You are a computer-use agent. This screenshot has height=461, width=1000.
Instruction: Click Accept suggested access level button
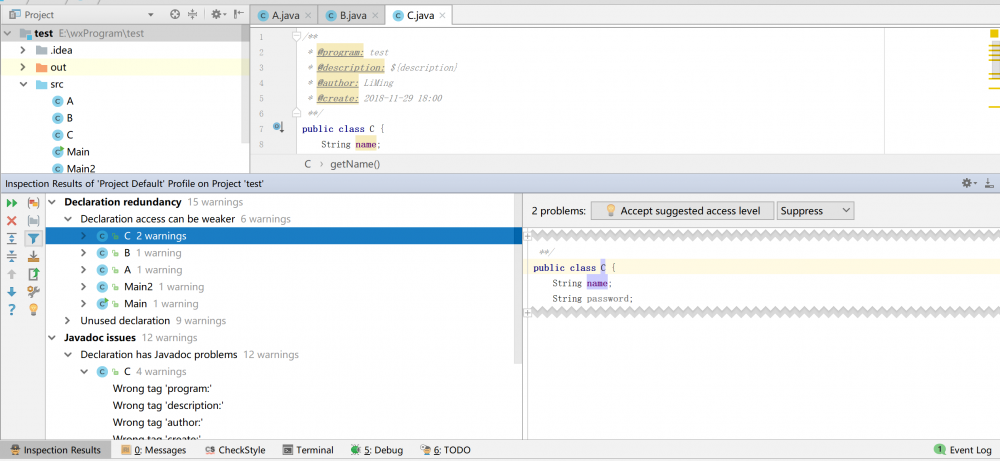(x=682, y=211)
